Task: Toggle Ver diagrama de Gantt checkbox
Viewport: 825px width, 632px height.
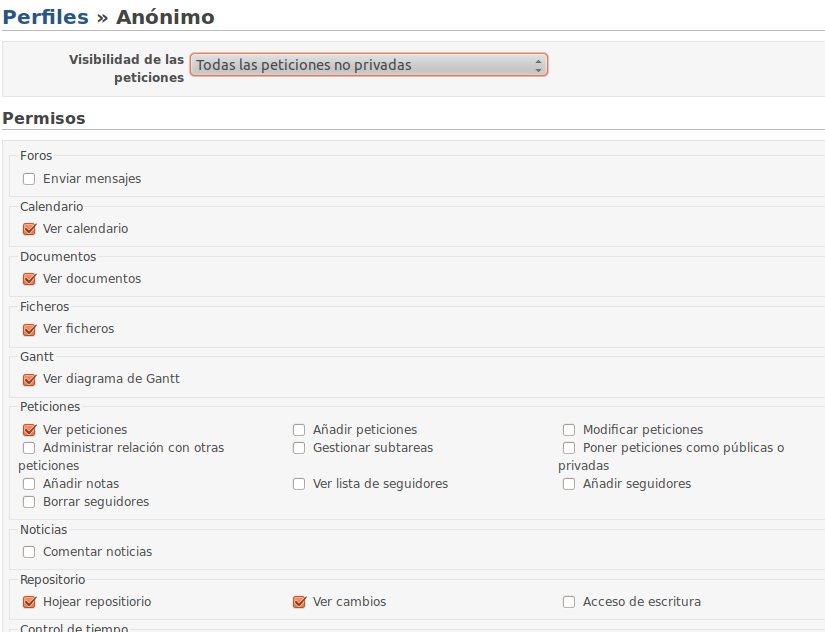Action: click(x=29, y=379)
